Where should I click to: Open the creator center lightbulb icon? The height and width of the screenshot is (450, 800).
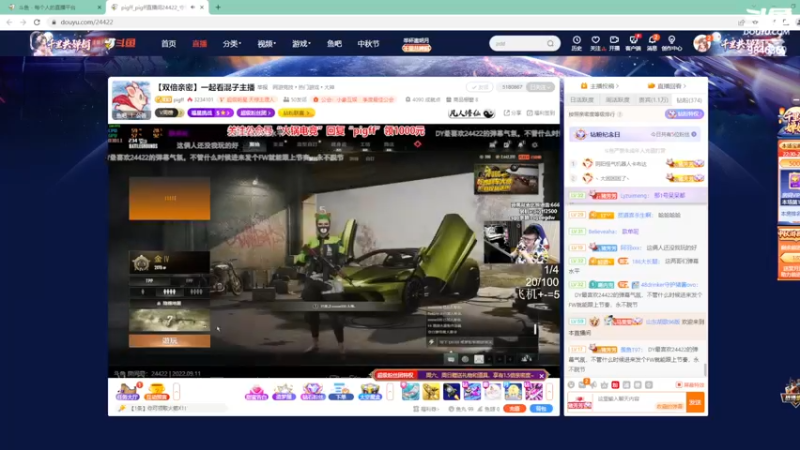point(671,43)
